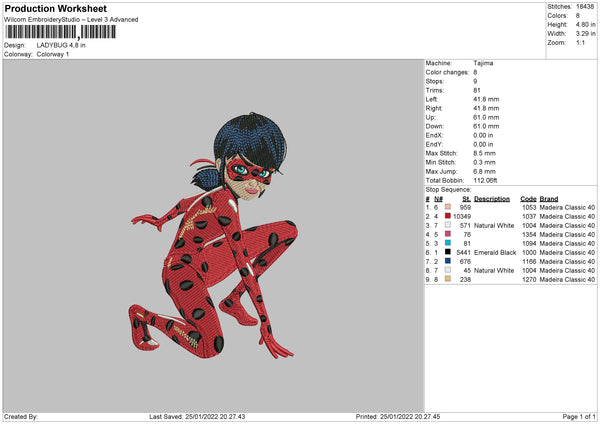Screen dimensions: 600x424
Task: Click the Brand column header
Action: [549, 199]
